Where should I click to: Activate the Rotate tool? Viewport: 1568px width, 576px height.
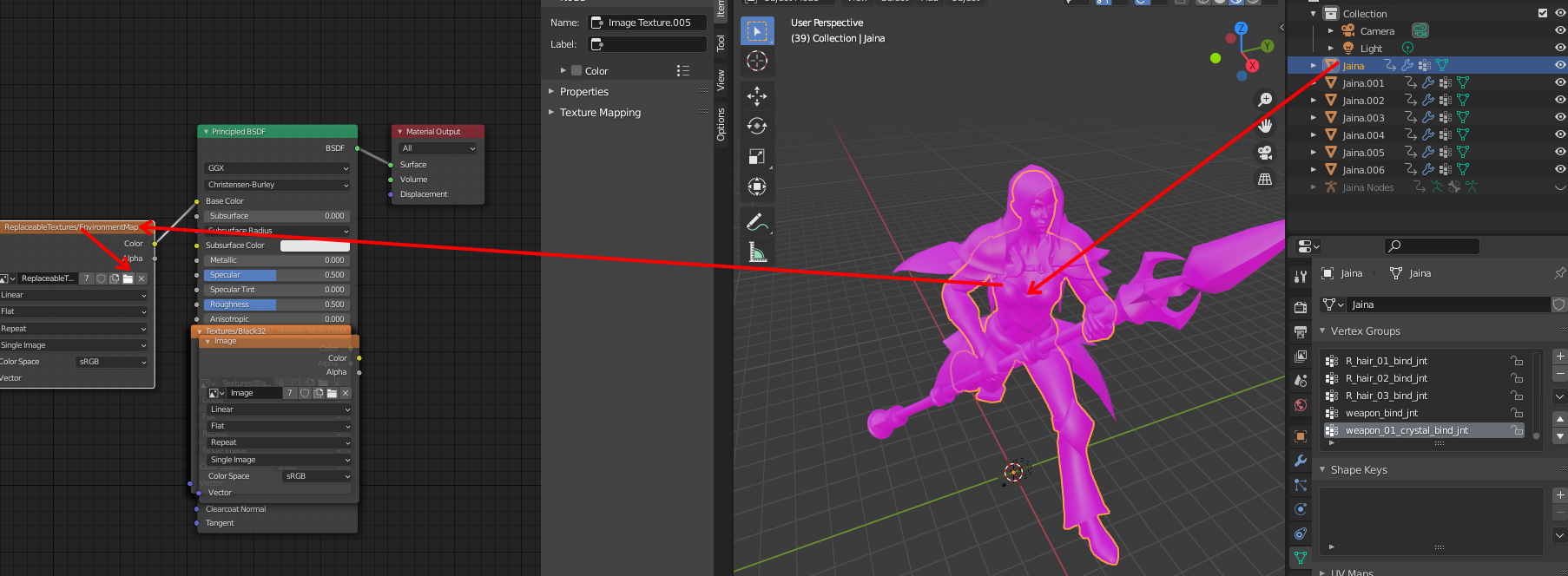(x=757, y=126)
